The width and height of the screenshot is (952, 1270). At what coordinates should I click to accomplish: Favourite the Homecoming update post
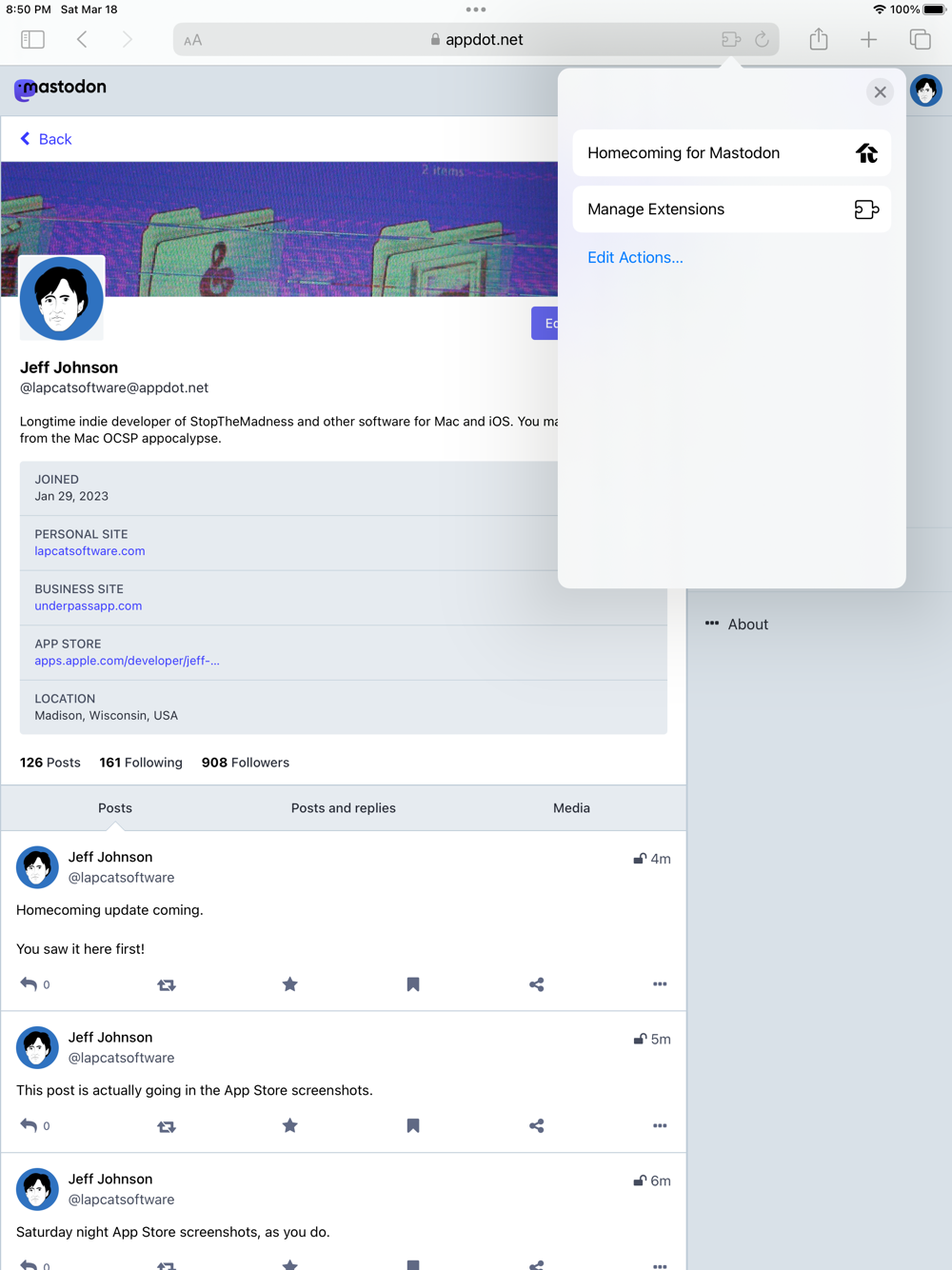click(290, 984)
